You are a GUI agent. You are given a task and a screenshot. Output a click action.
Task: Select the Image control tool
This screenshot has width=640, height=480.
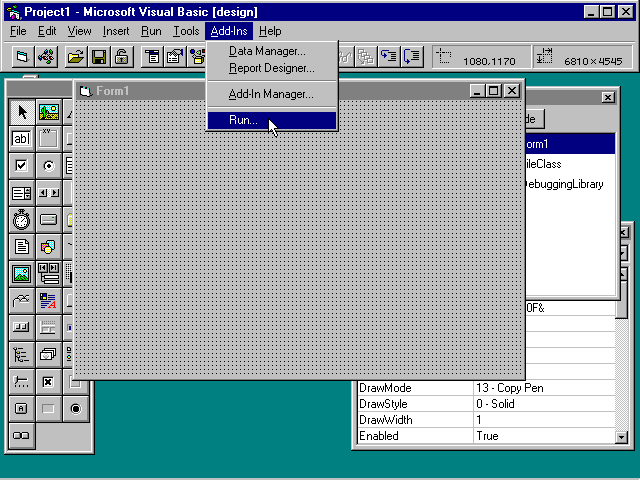click(x=21, y=273)
